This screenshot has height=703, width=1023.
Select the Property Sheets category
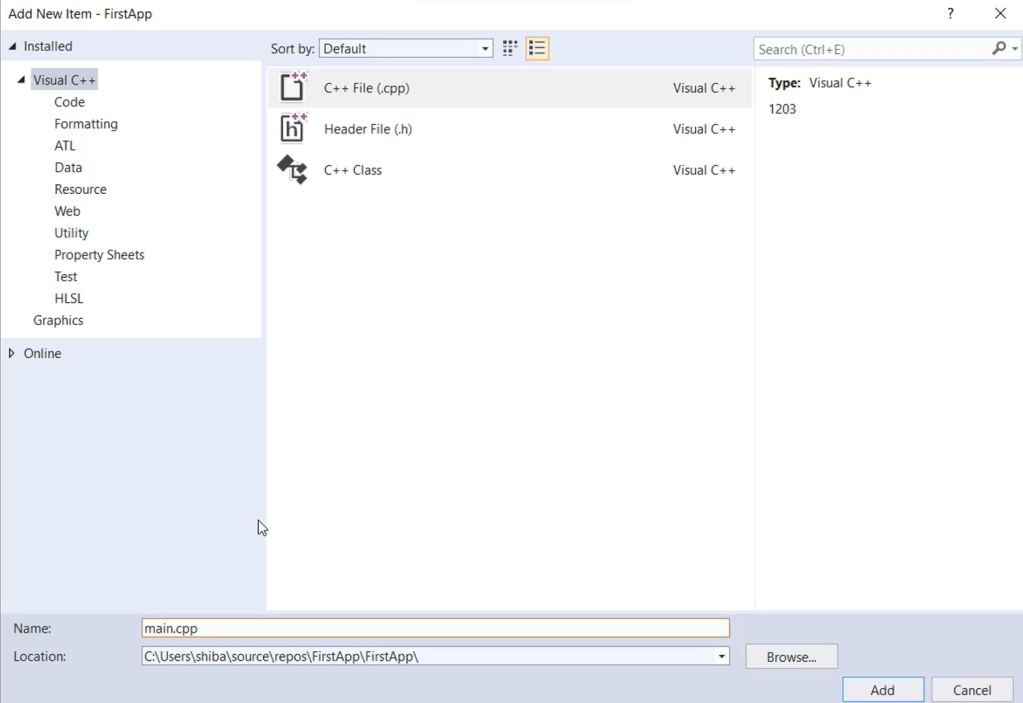click(99, 255)
